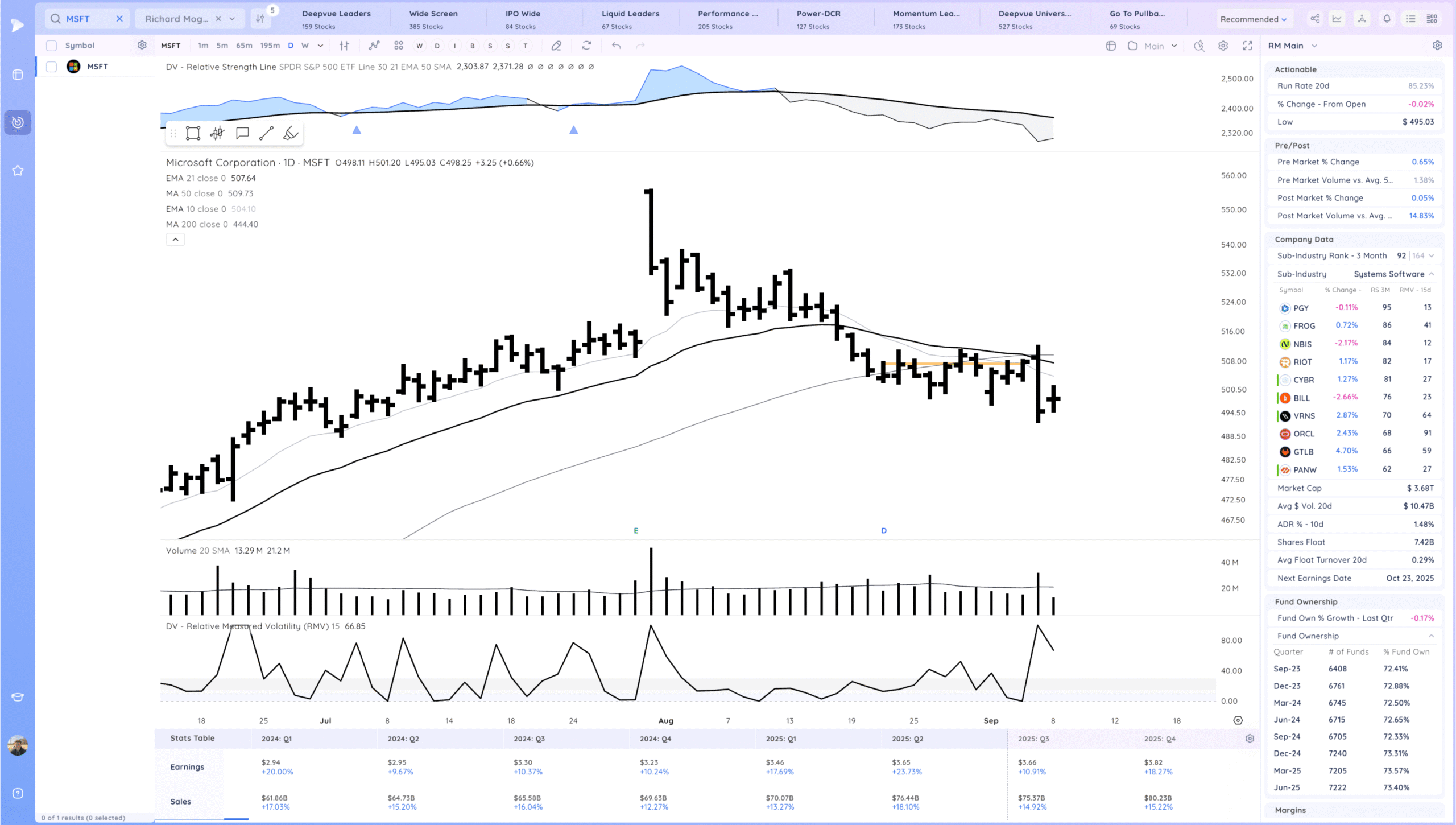Toggle the T circle marker button

pyautogui.click(x=525, y=46)
